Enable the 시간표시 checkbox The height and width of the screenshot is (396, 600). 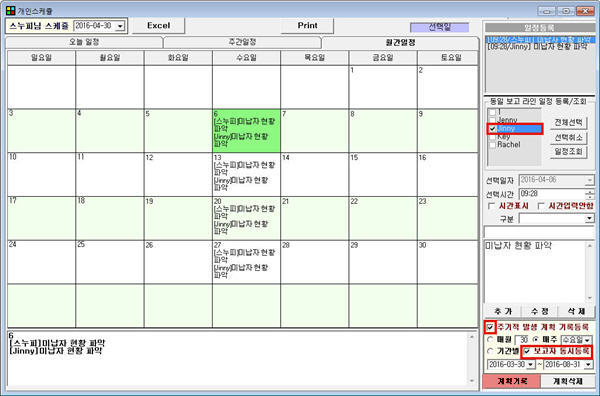coord(492,206)
